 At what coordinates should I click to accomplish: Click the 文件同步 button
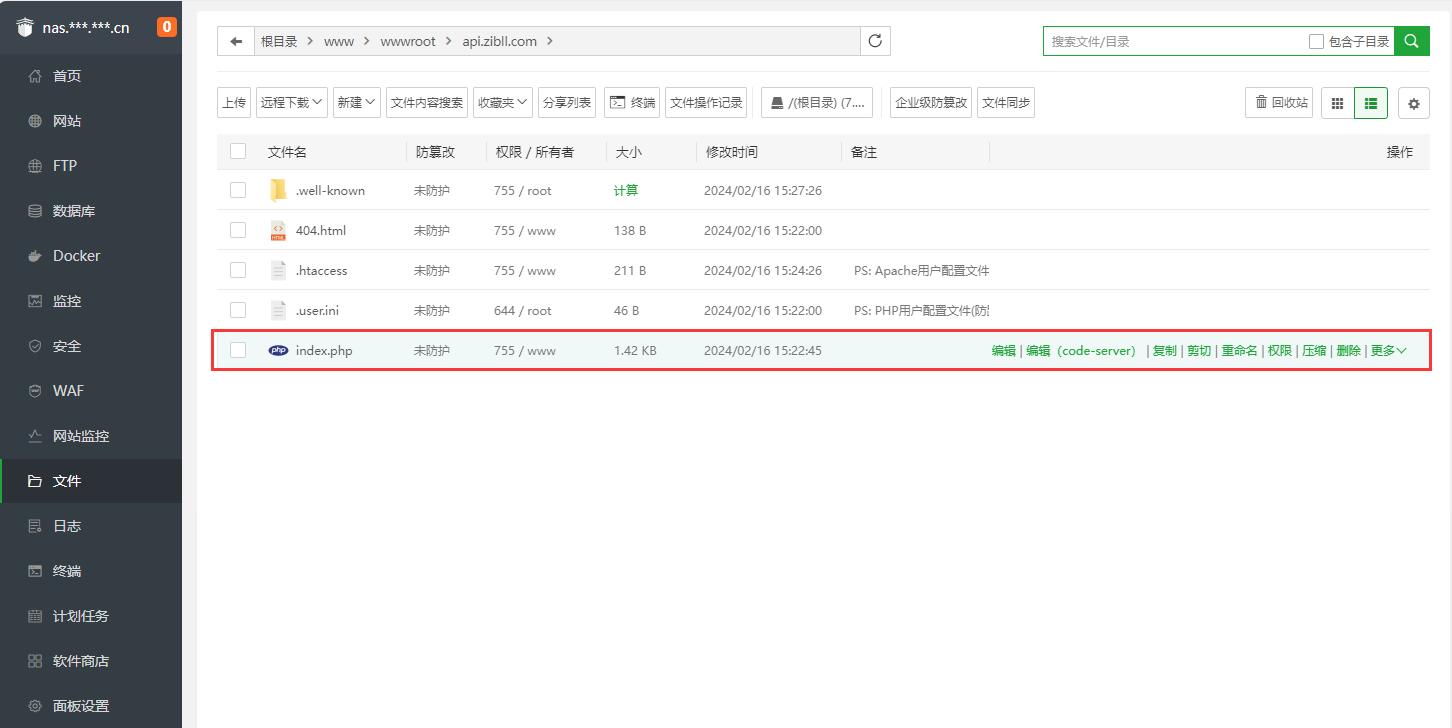pos(1006,102)
